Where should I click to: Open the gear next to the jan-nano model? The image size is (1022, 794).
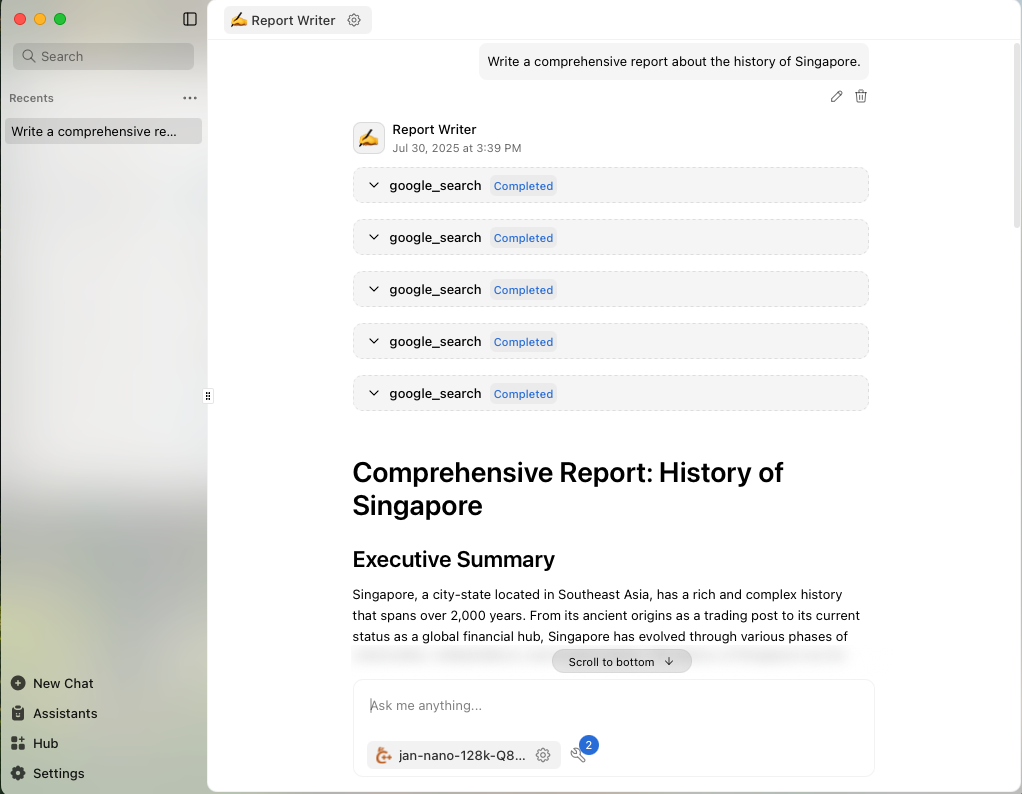543,755
